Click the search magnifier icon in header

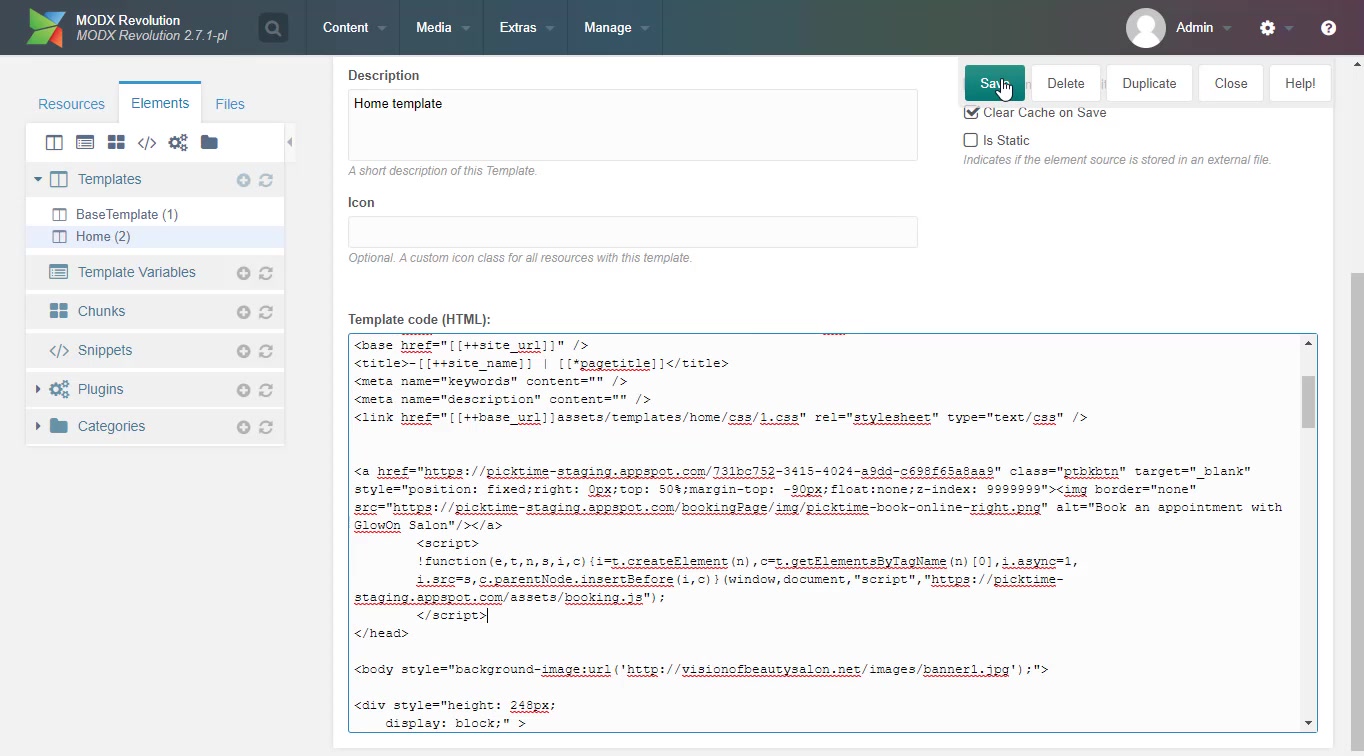(273, 28)
